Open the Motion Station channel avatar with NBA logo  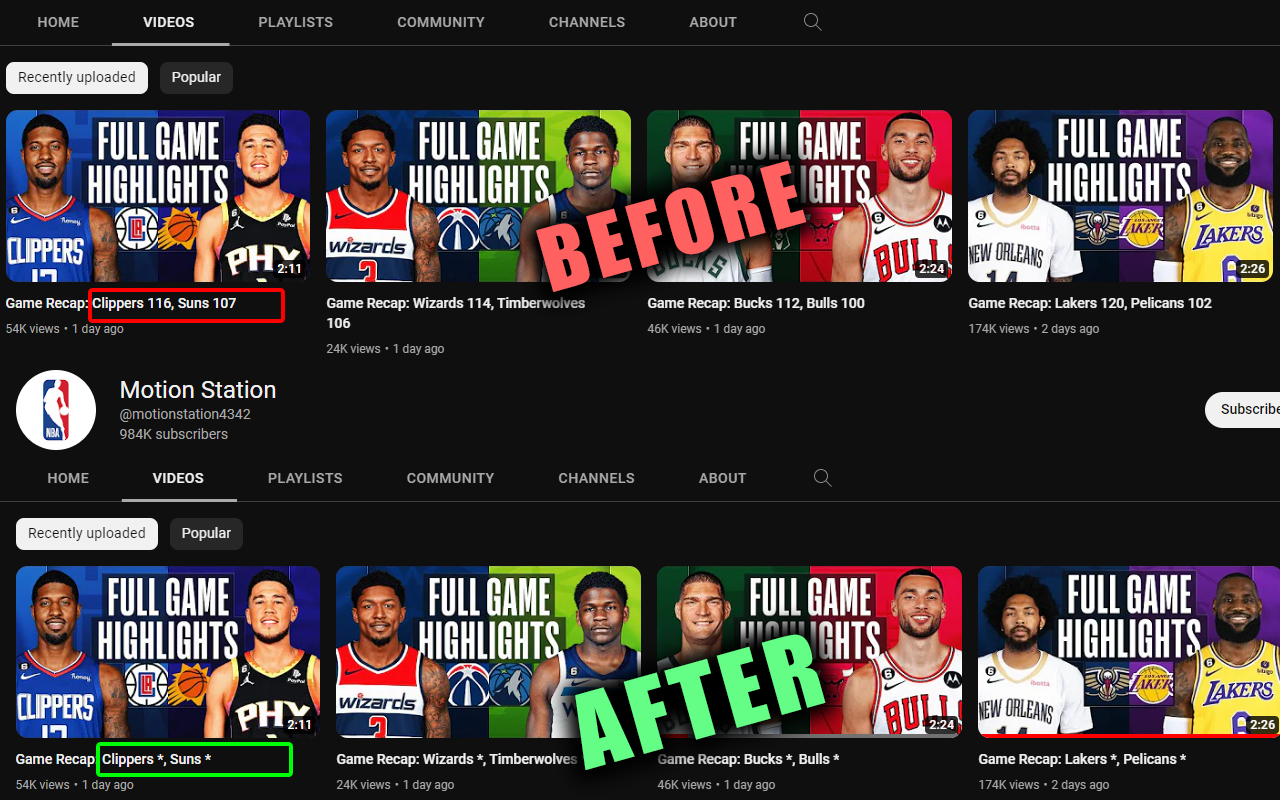pyautogui.click(x=56, y=409)
